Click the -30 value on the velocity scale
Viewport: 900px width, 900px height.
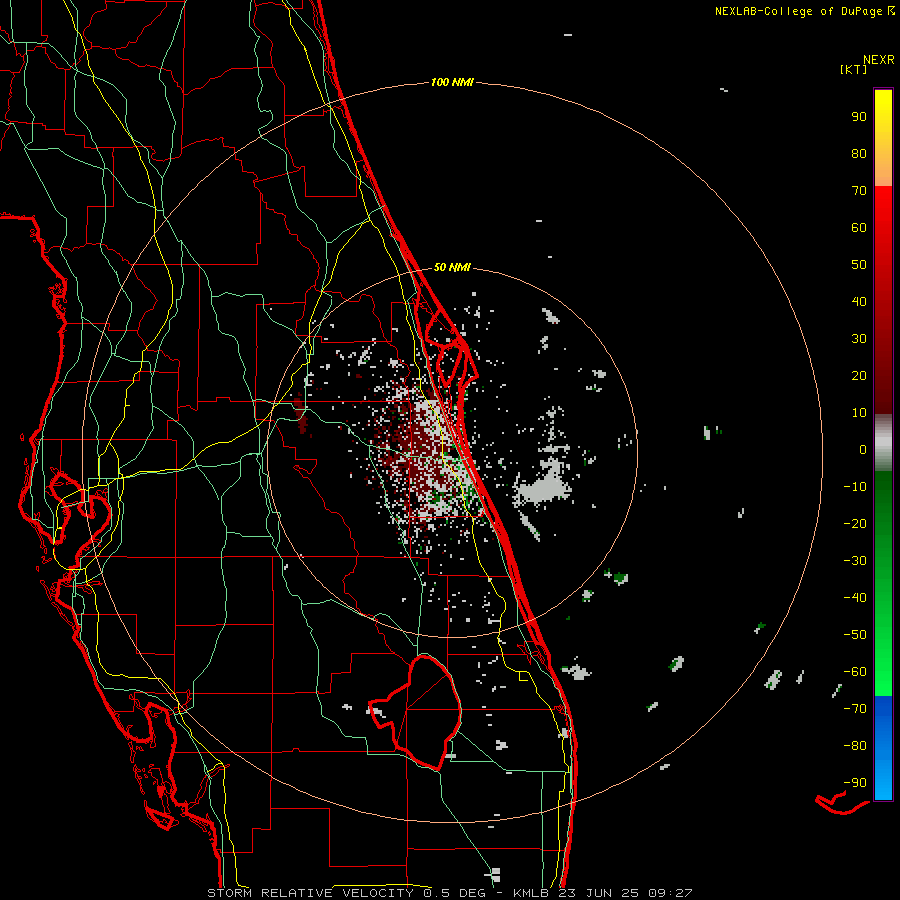[x=855, y=561]
